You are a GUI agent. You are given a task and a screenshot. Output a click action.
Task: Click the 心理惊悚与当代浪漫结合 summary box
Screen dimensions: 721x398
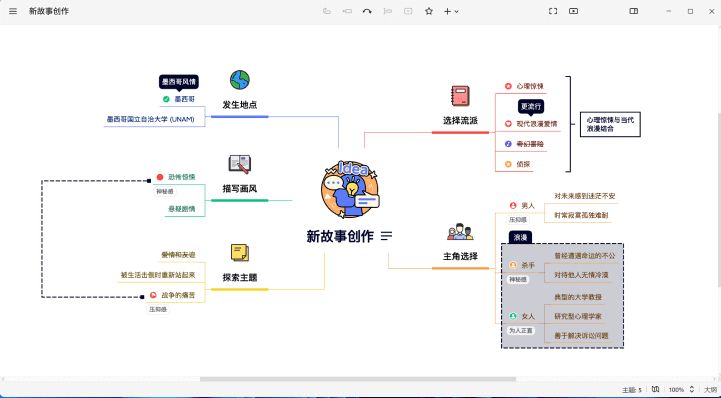tap(610, 124)
